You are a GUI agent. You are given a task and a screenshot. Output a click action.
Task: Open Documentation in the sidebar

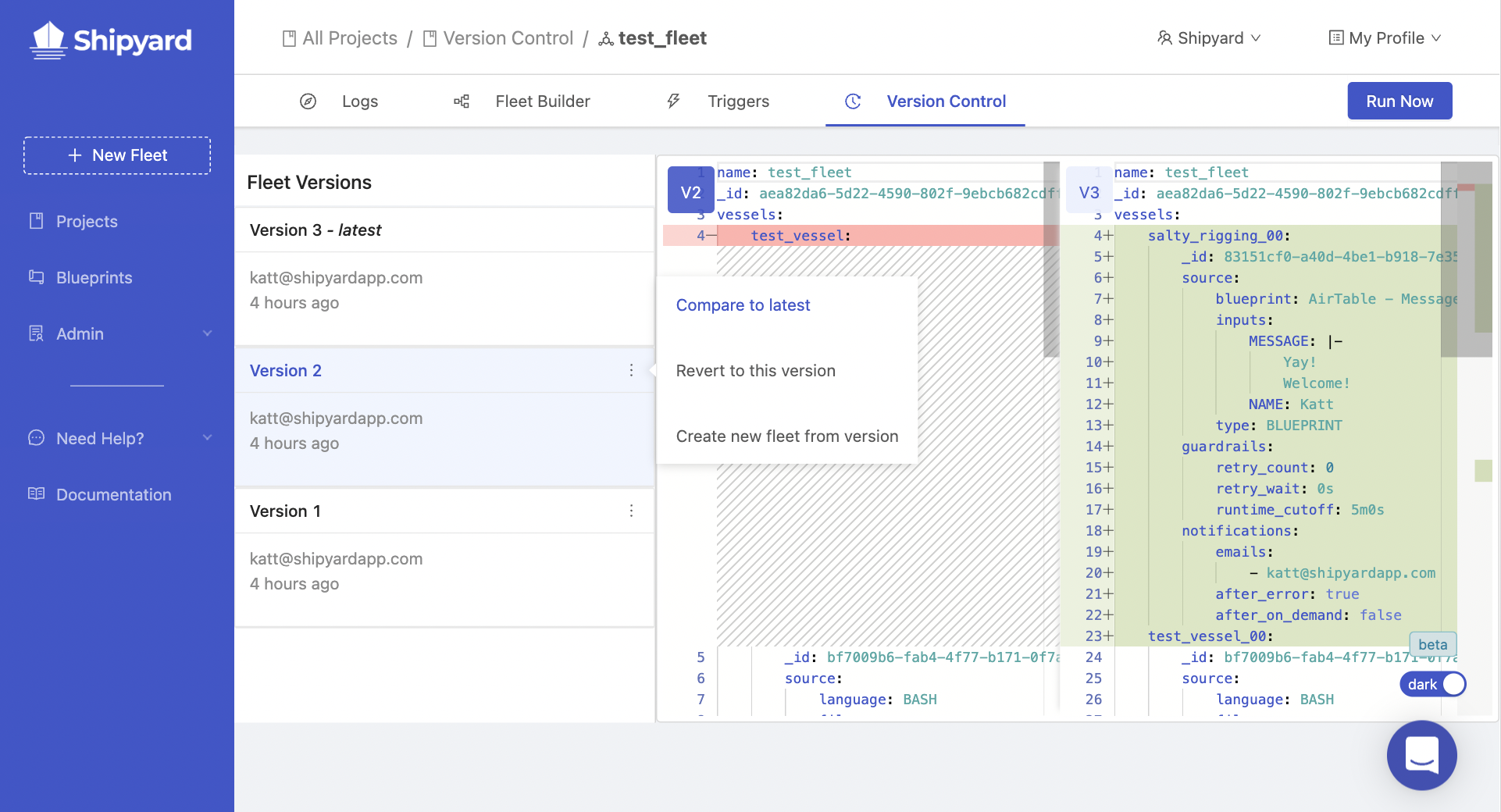tap(113, 494)
